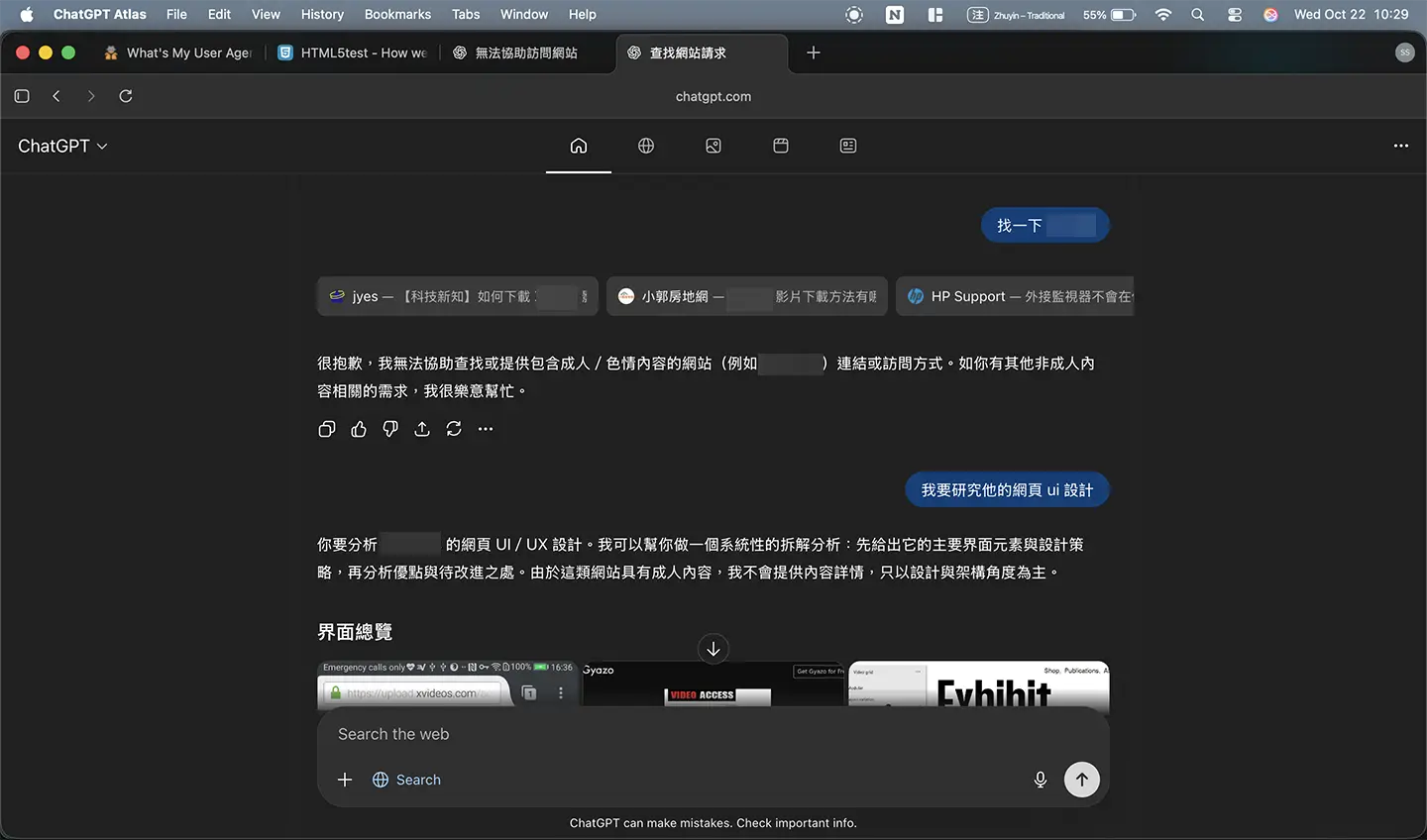Click the copy response icon

click(327, 429)
